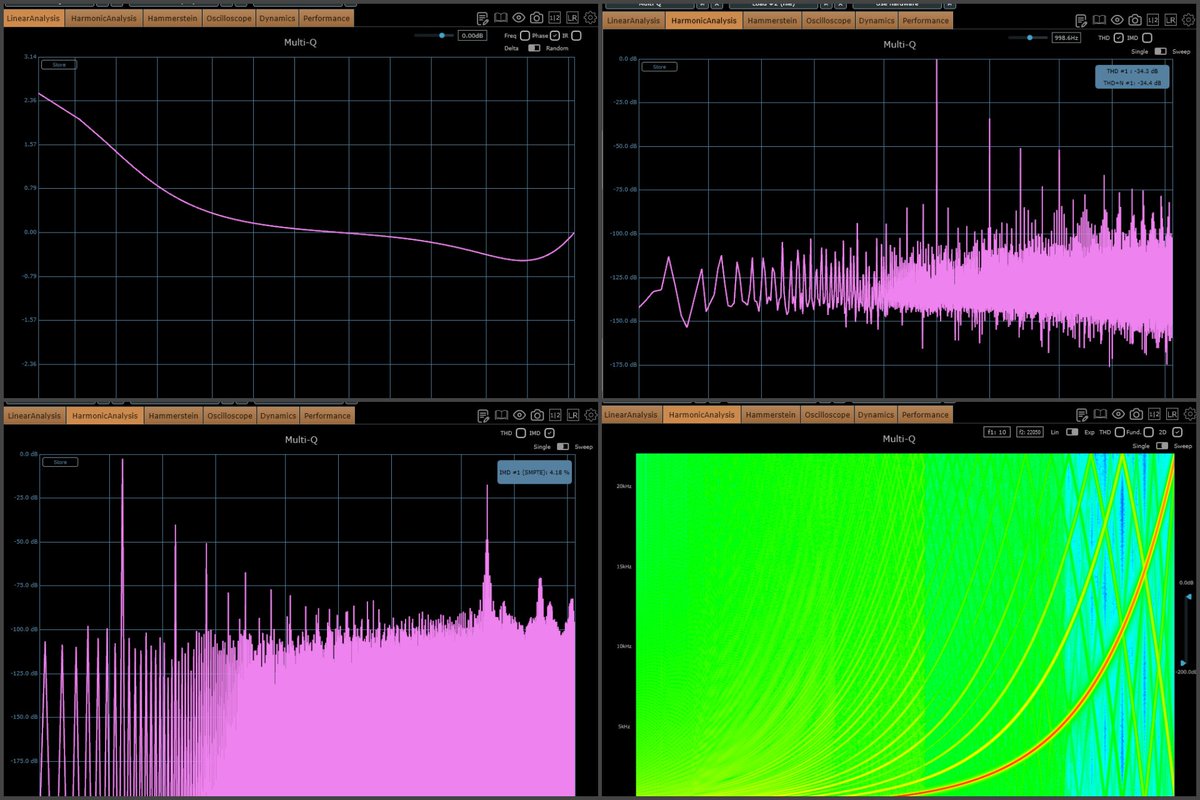Click the 0.00dB value field

(472, 36)
